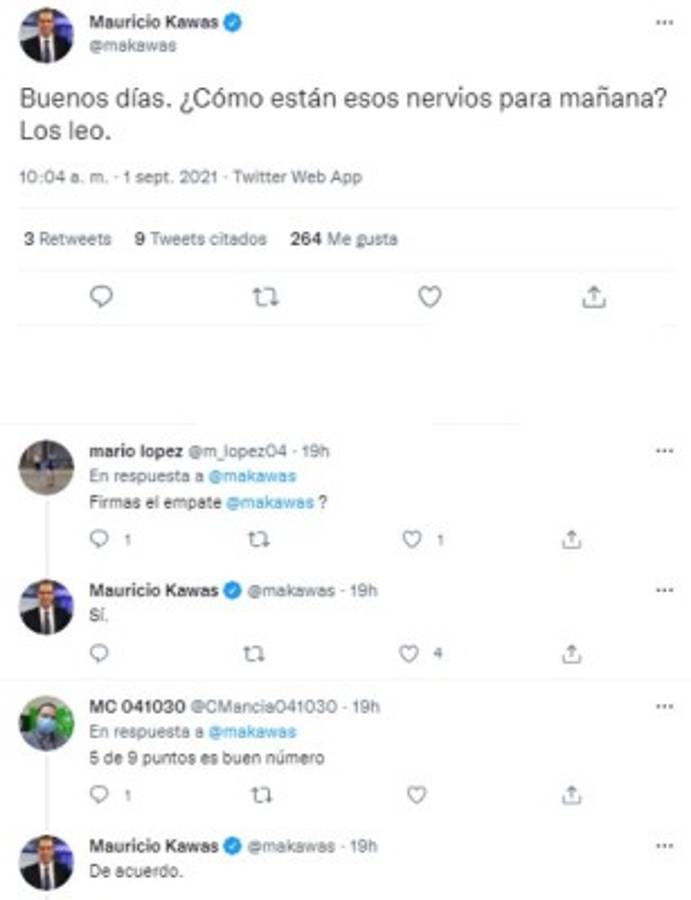View the 3 Retweets list
The image size is (691, 900).
[x=67, y=239]
